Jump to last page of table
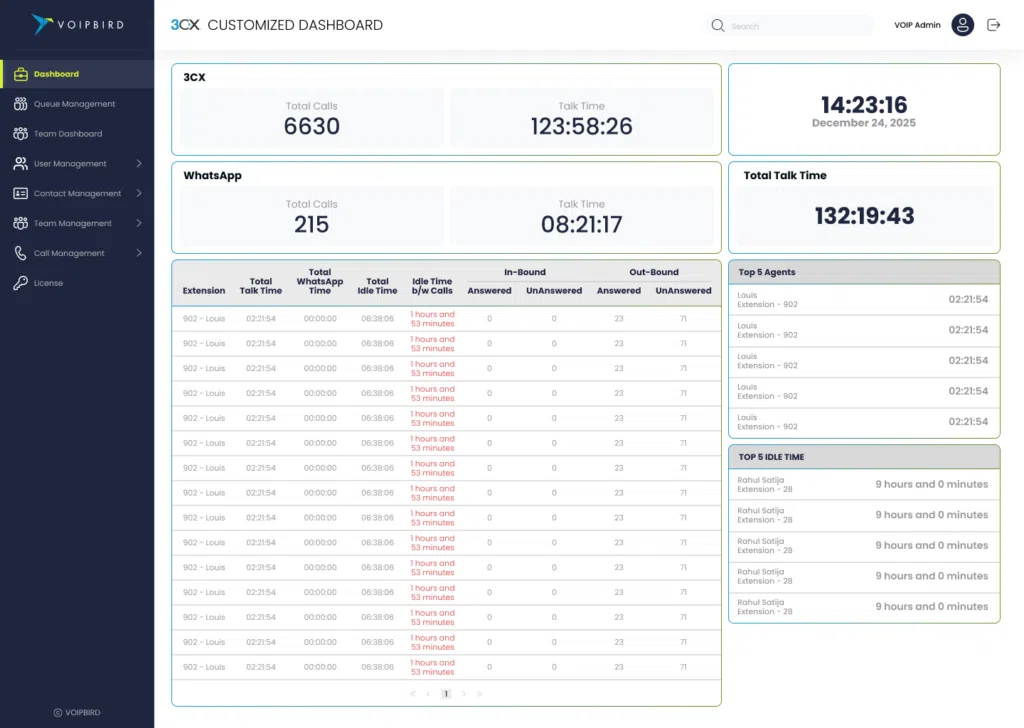 (480, 693)
